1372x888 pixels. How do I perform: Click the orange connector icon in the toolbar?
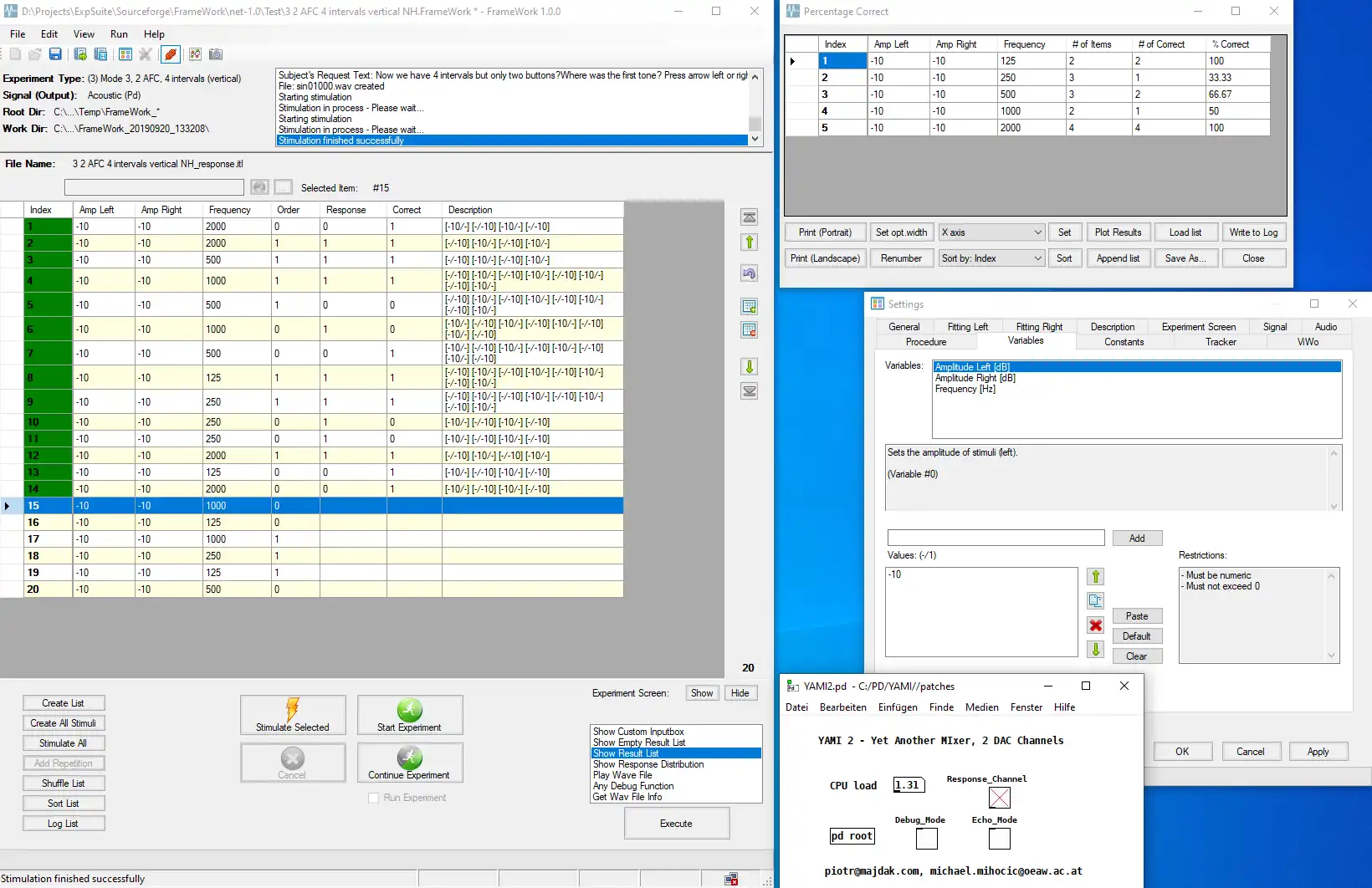171,54
